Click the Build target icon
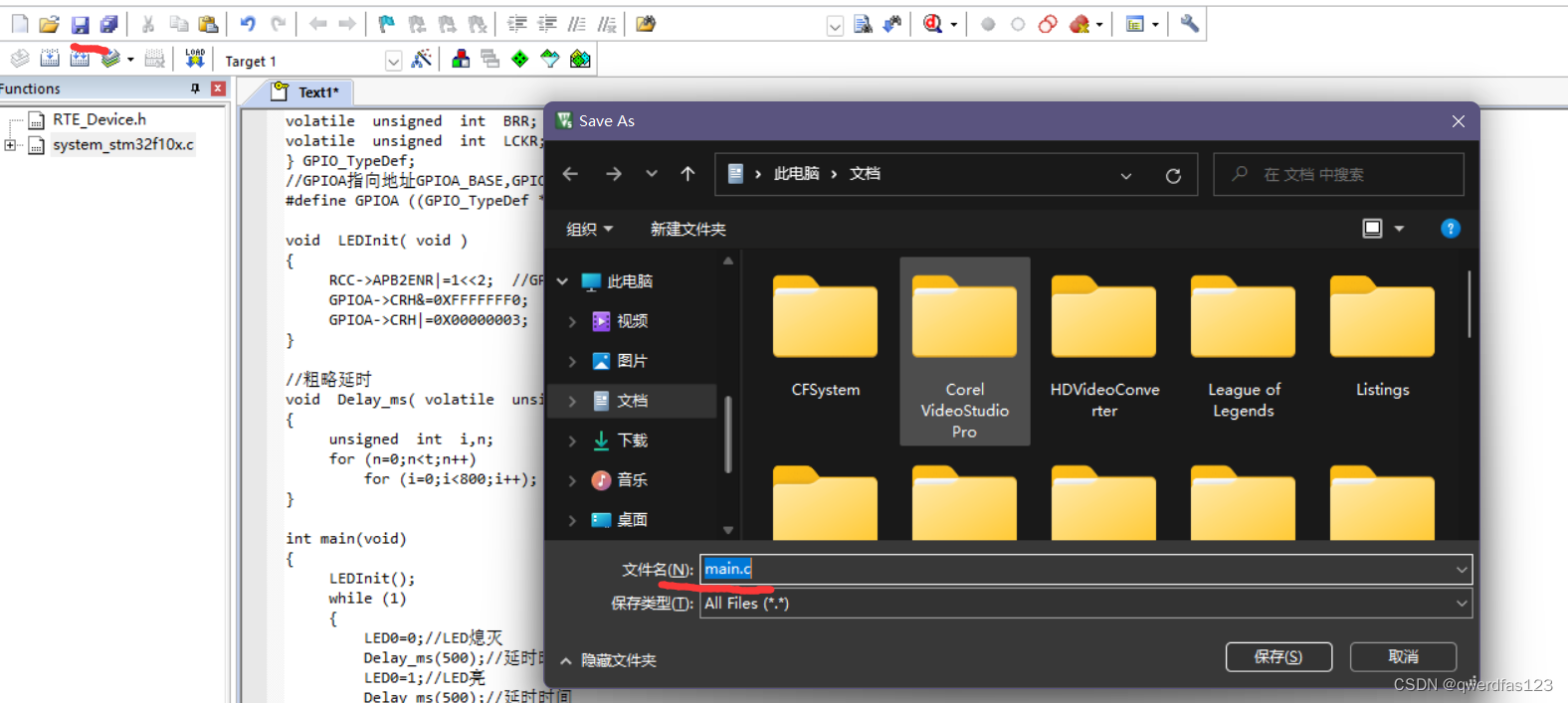This screenshot has height=703, width=1568. click(x=50, y=60)
